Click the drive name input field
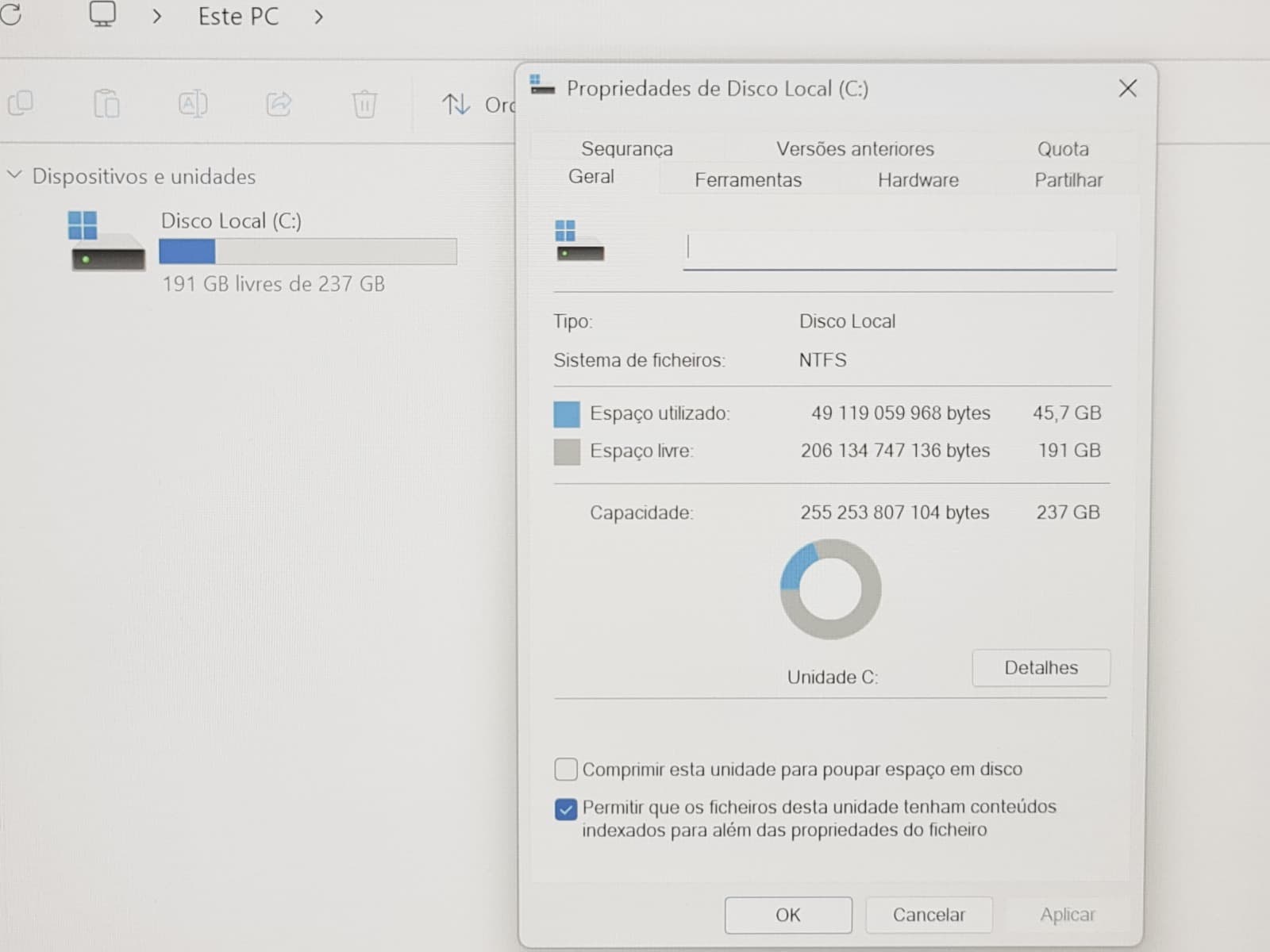The height and width of the screenshot is (952, 1270). (899, 250)
